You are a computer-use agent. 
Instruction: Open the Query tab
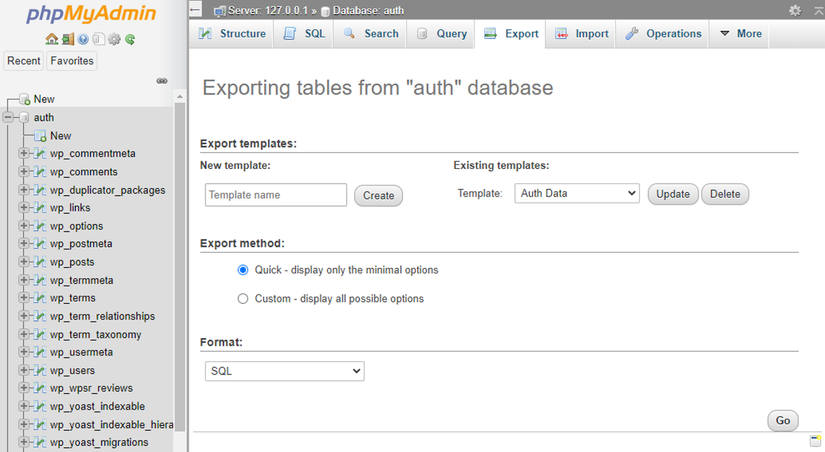pyautogui.click(x=441, y=34)
